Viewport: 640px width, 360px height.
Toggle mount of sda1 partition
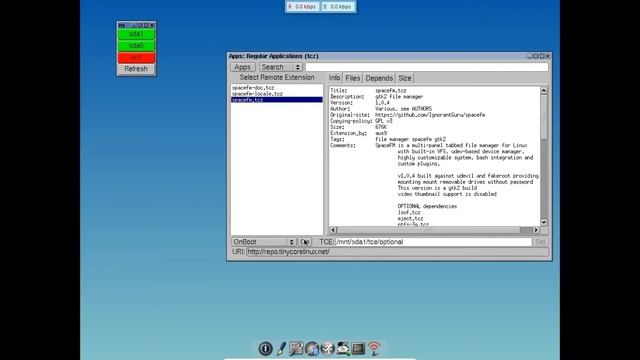136,34
